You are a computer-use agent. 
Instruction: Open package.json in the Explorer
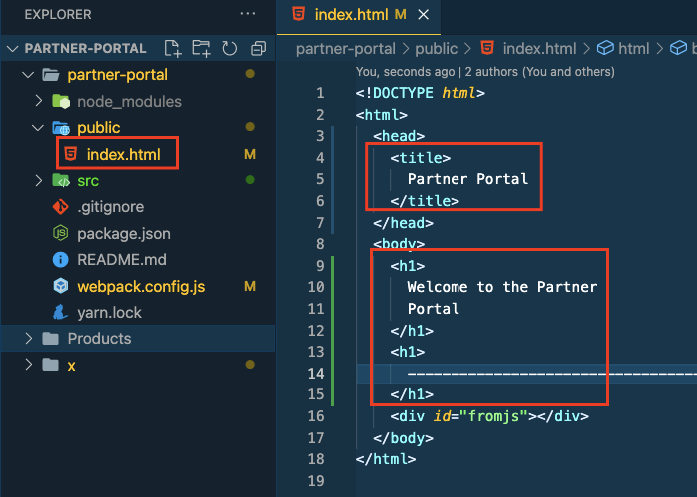[x=124, y=233]
